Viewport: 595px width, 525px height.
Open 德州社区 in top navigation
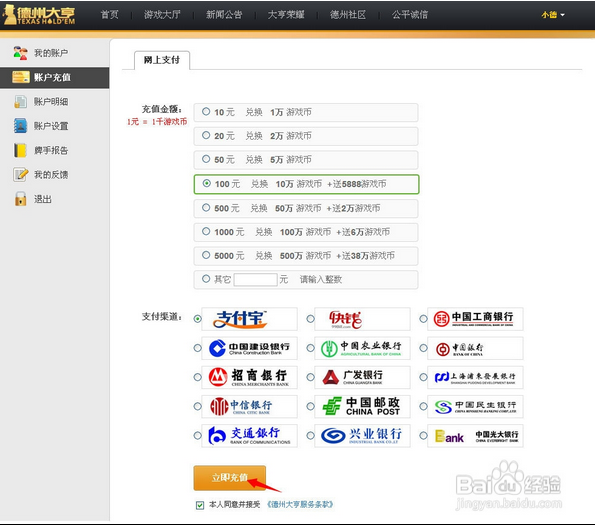(348, 15)
